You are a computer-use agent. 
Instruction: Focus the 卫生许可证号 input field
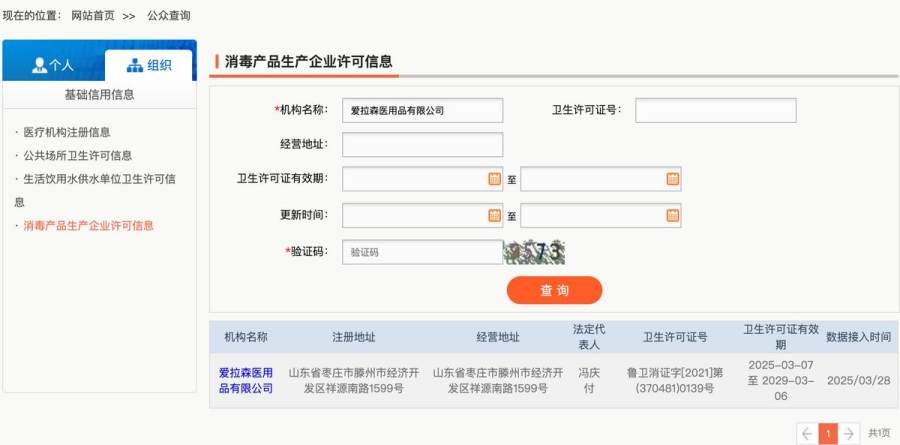(715, 110)
